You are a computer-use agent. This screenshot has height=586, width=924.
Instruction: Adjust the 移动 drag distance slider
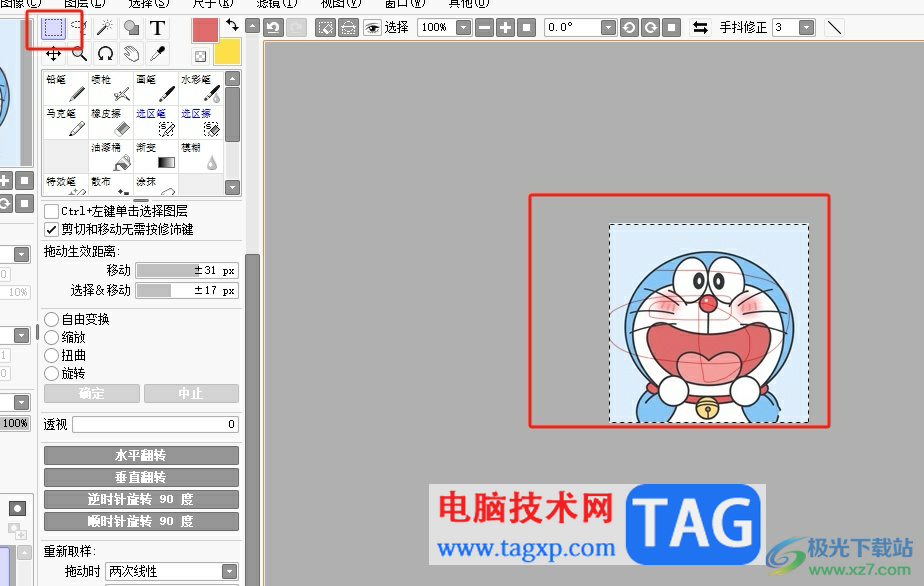187,271
